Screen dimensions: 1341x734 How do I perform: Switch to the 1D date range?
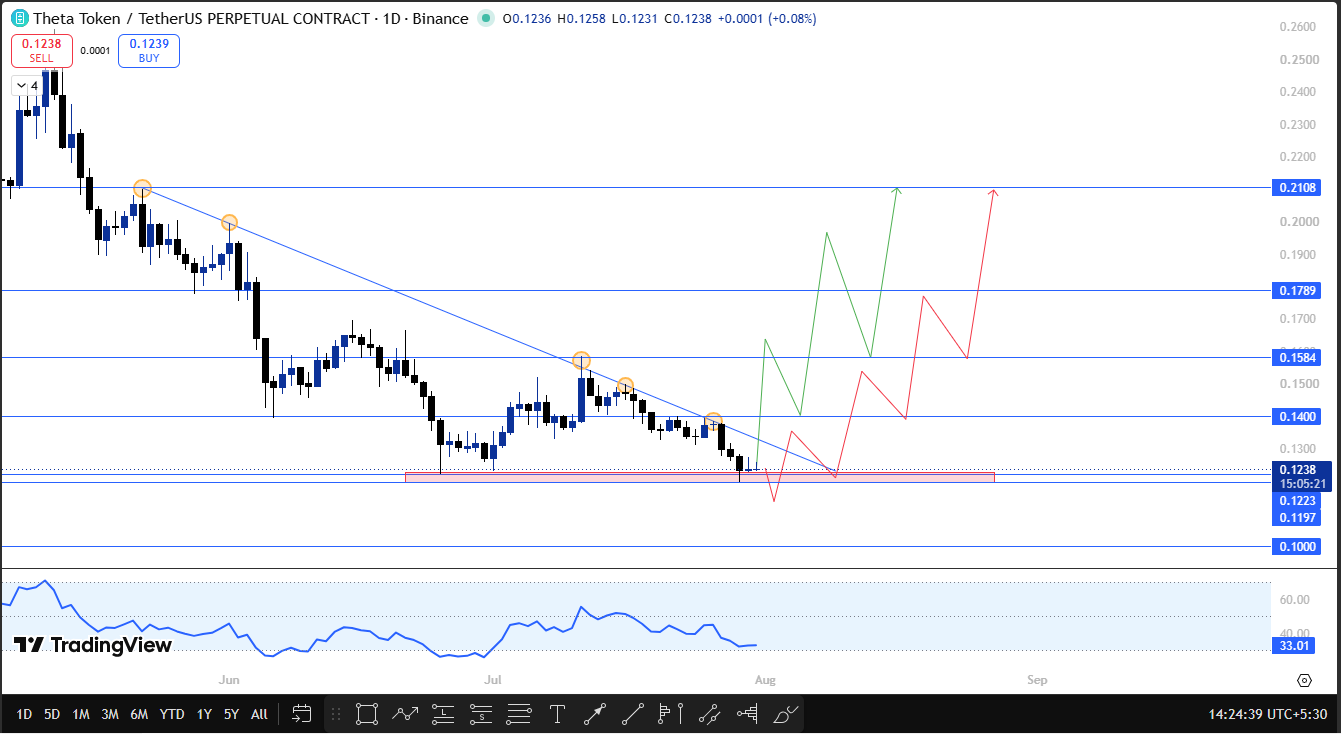click(24, 714)
